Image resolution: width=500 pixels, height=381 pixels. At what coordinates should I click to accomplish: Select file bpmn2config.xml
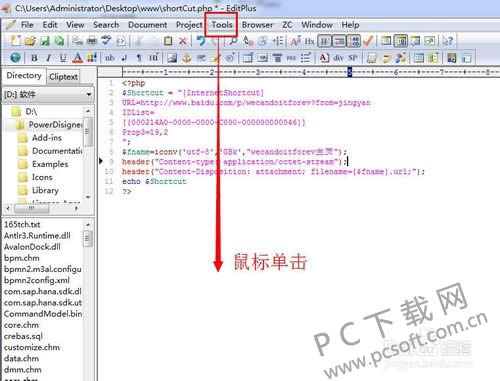click(37, 280)
